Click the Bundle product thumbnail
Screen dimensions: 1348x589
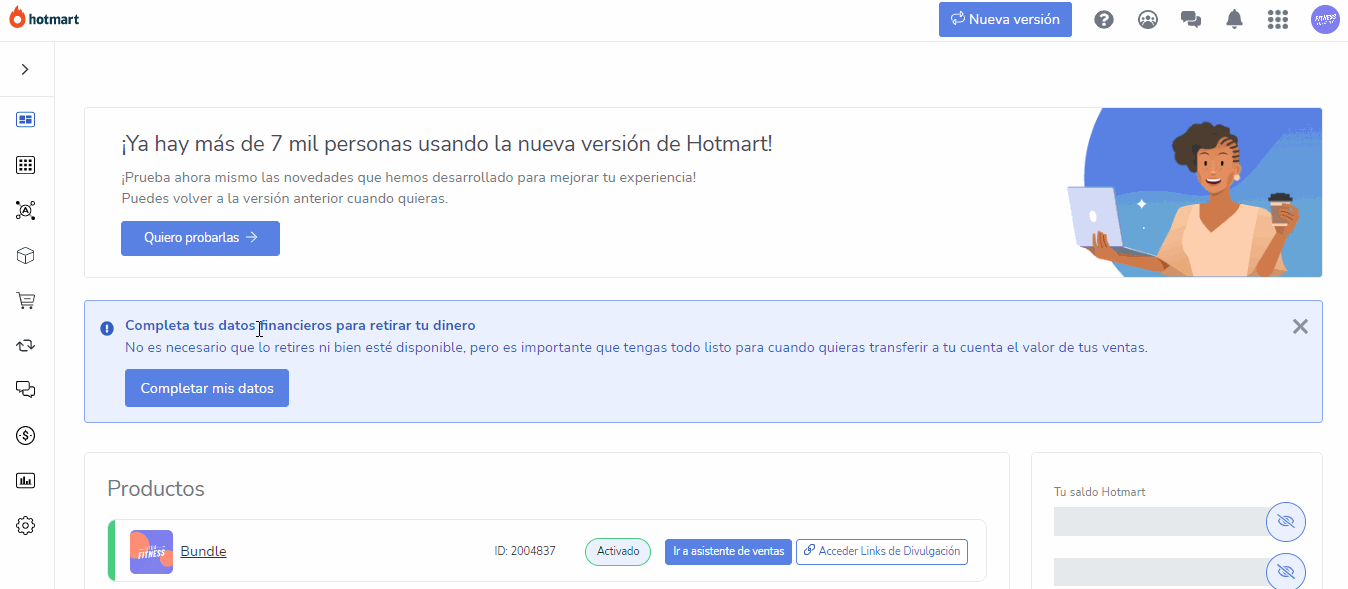(x=151, y=552)
